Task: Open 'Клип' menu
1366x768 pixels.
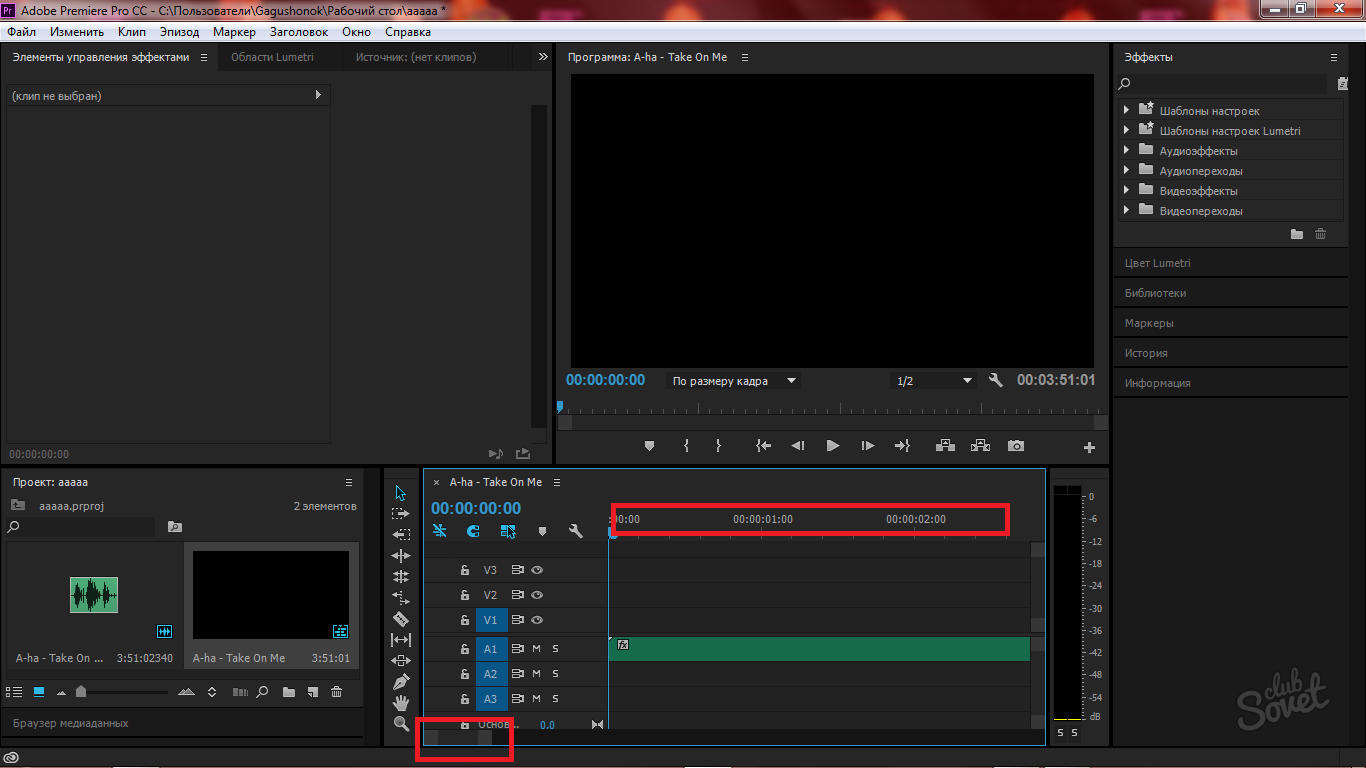Action: coord(131,32)
